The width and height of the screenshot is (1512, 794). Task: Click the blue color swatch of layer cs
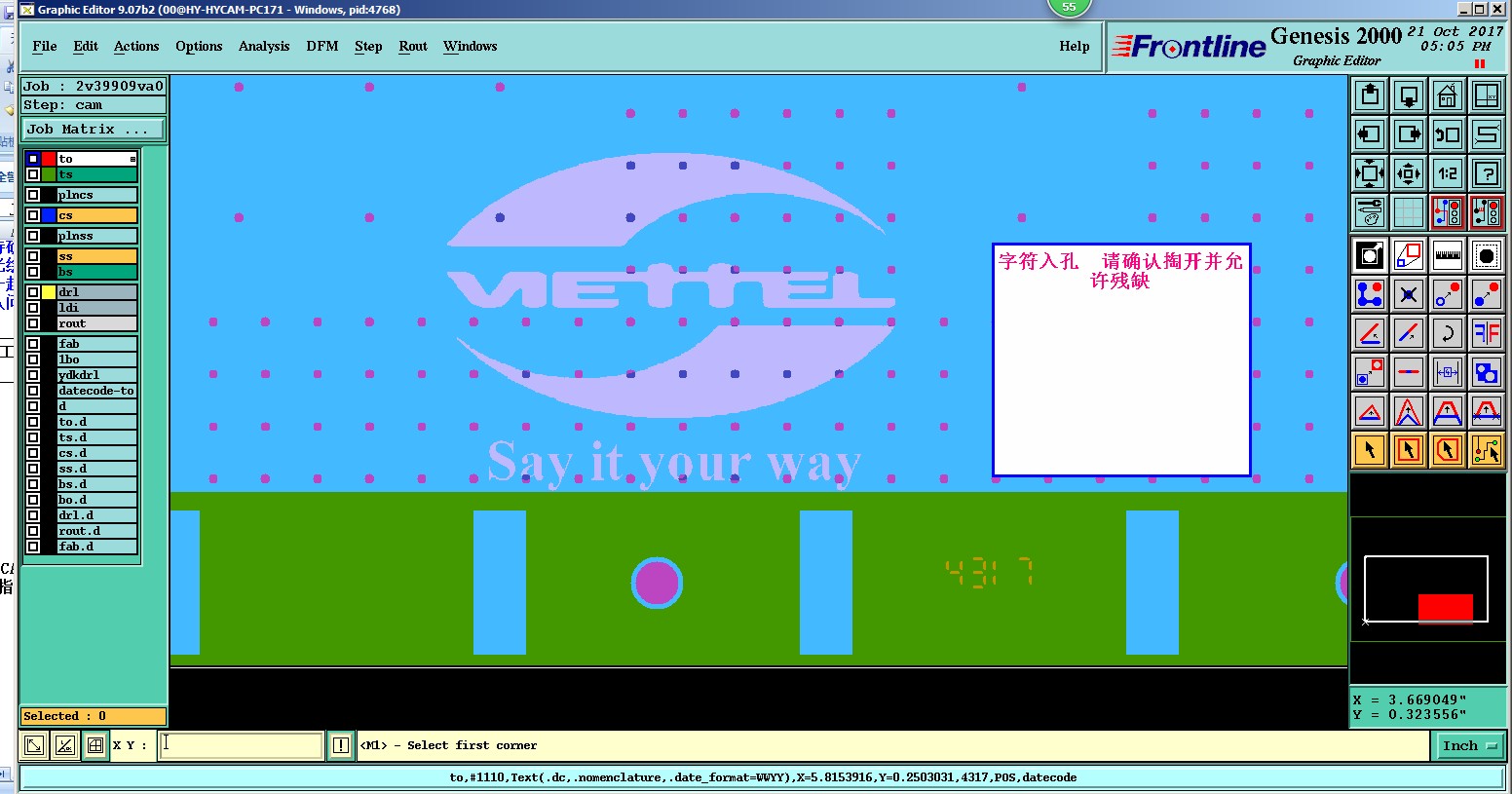pyautogui.click(x=49, y=215)
